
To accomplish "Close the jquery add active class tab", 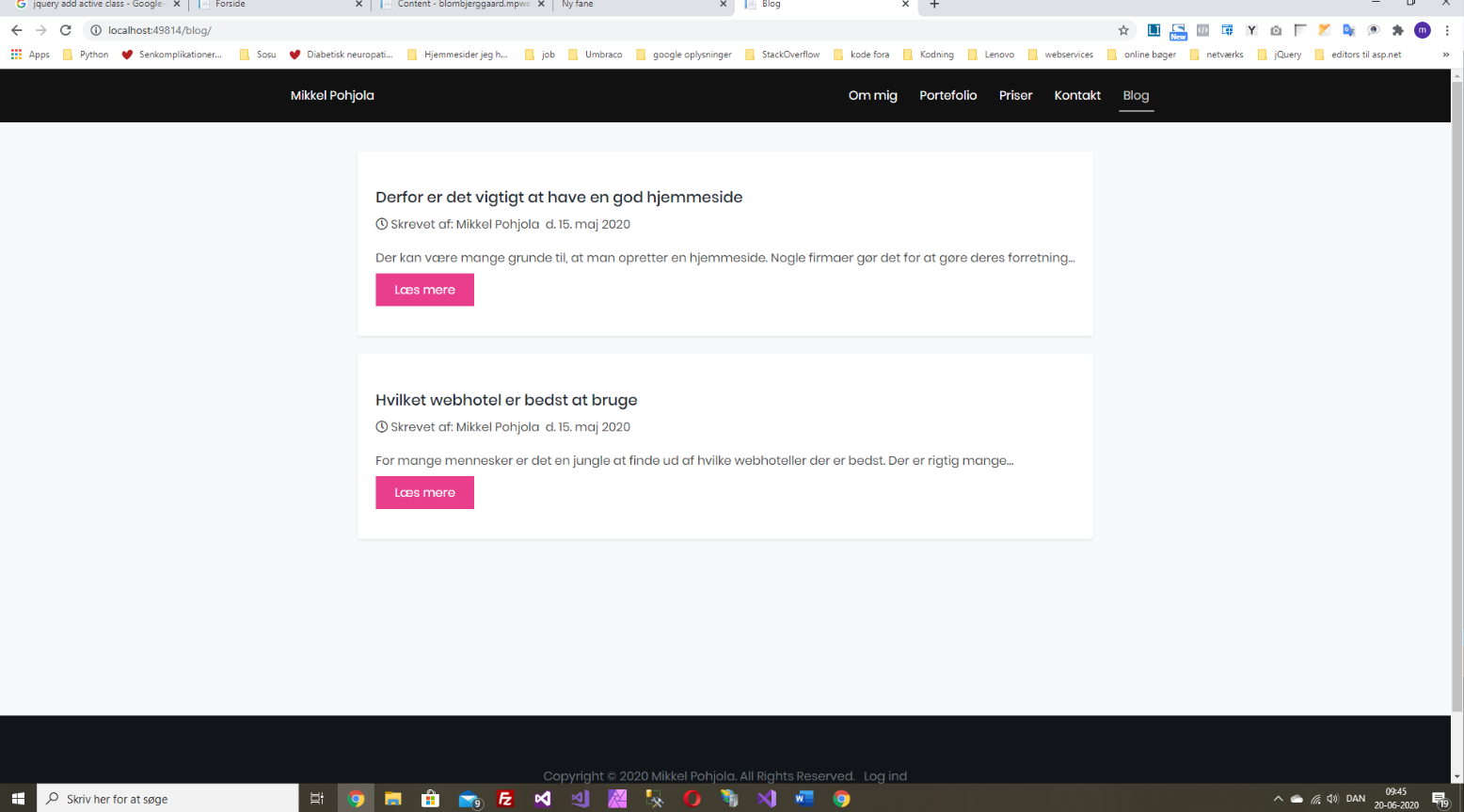I will pyautogui.click(x=177, y=5).
